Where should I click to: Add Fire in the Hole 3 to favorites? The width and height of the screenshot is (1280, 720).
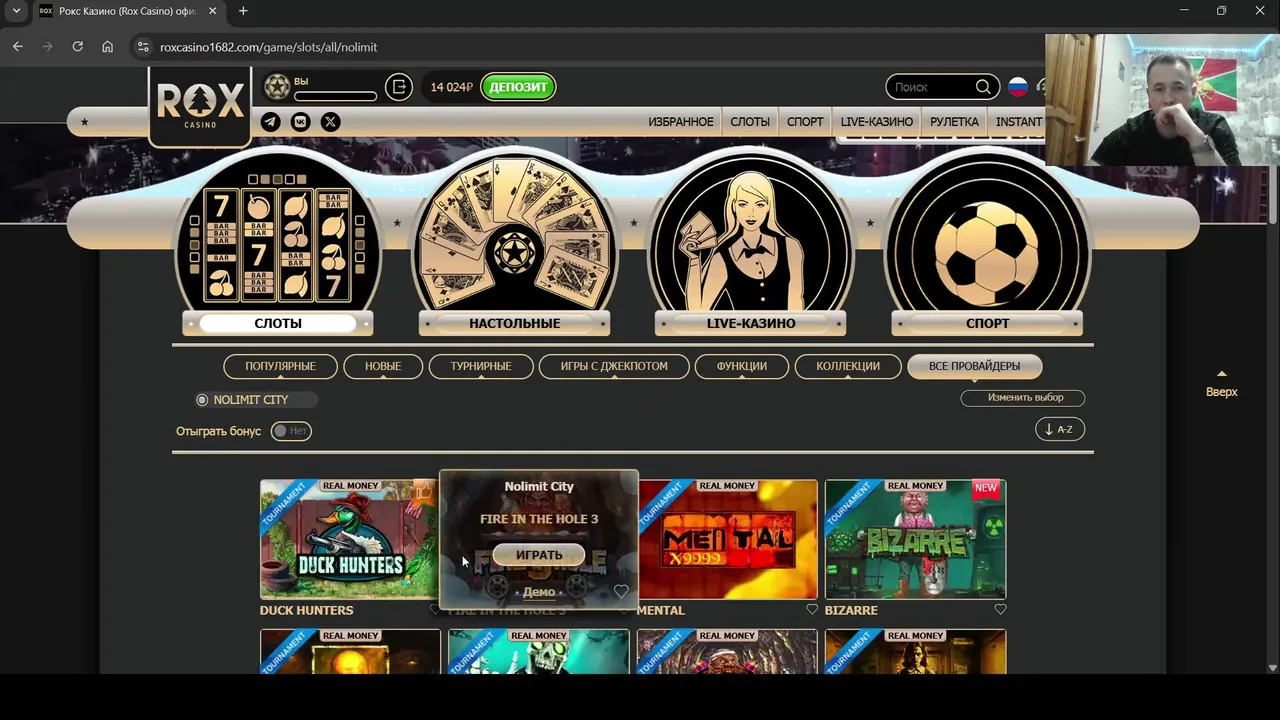click(621, 591)
